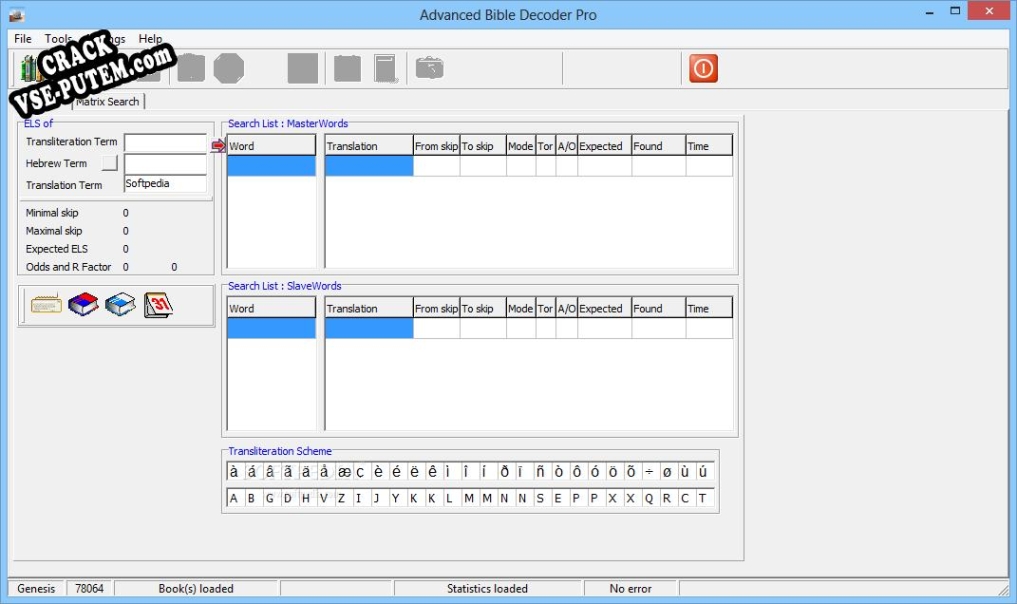
Task: Click the Statistics loaded status text
Action: click(487, 588)
